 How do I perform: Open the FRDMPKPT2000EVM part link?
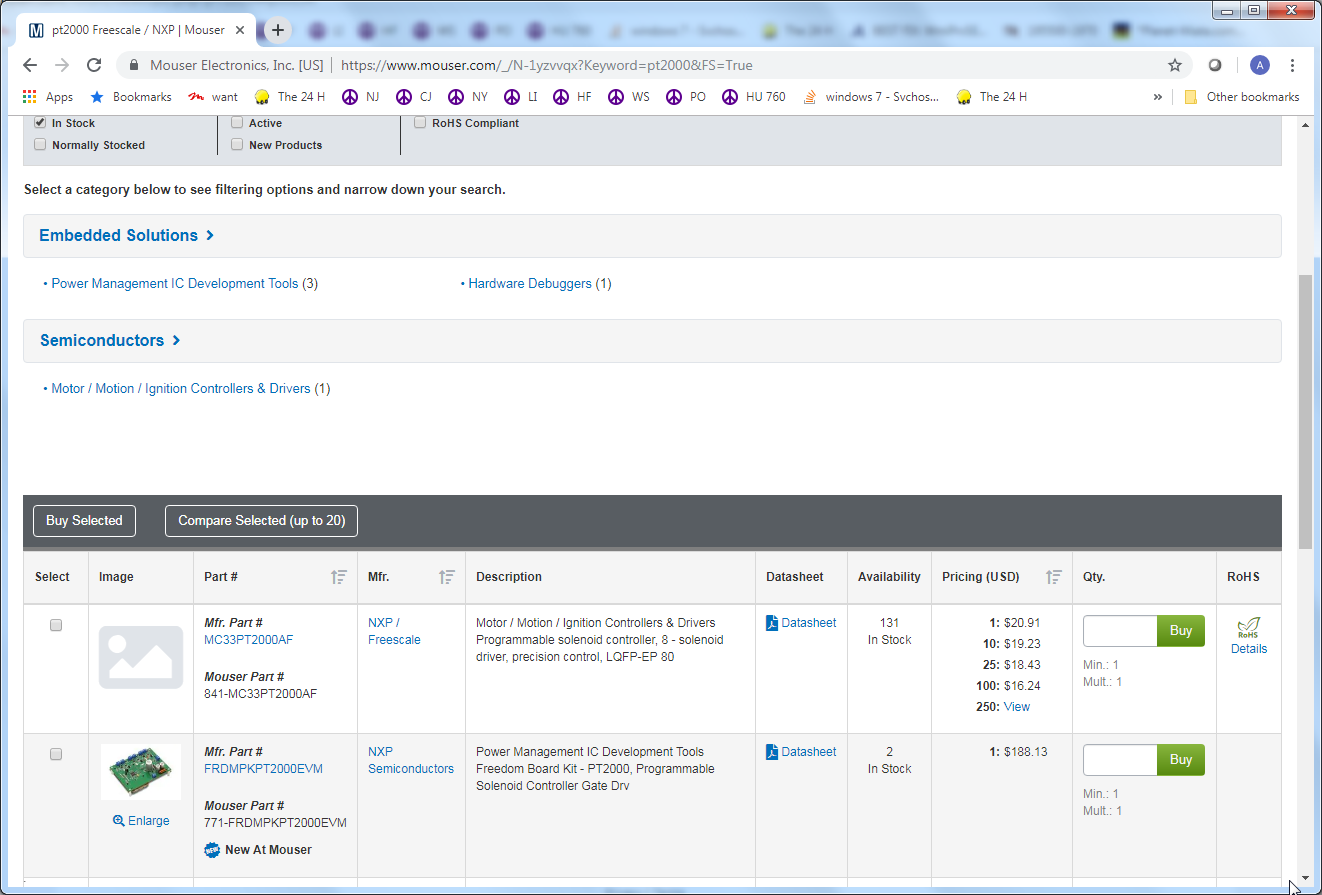point(263,769)
